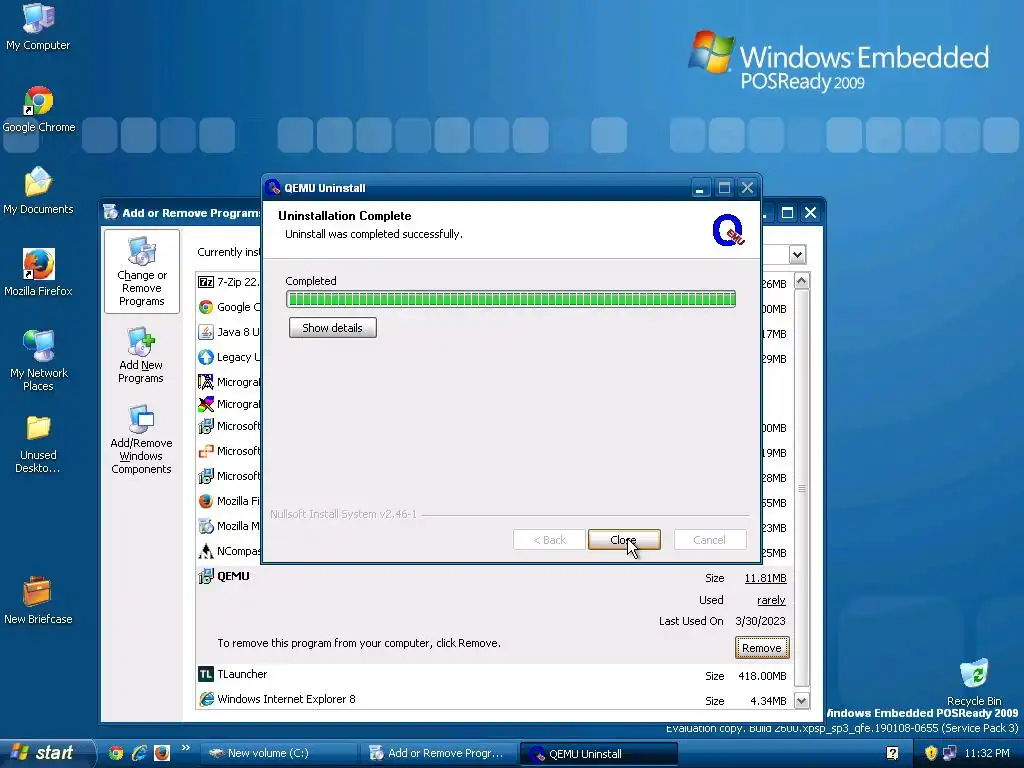This screenshot has width=1024, height=768.
Task: Open the Sort by dropdown arrow
Action: pos(797,255)
